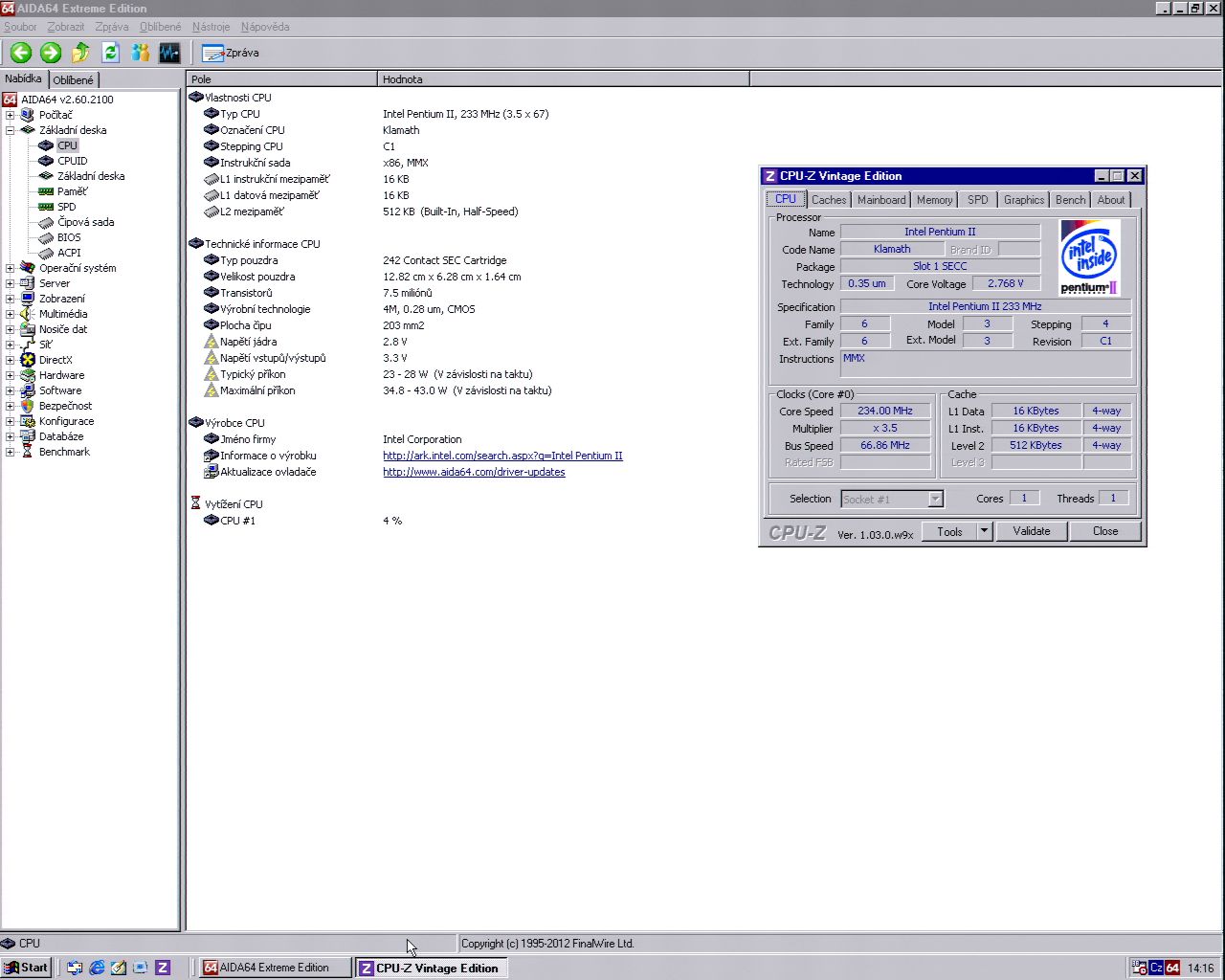Expand the Počítač tree node
1225x980 pixels.
(x=11, y=115)
